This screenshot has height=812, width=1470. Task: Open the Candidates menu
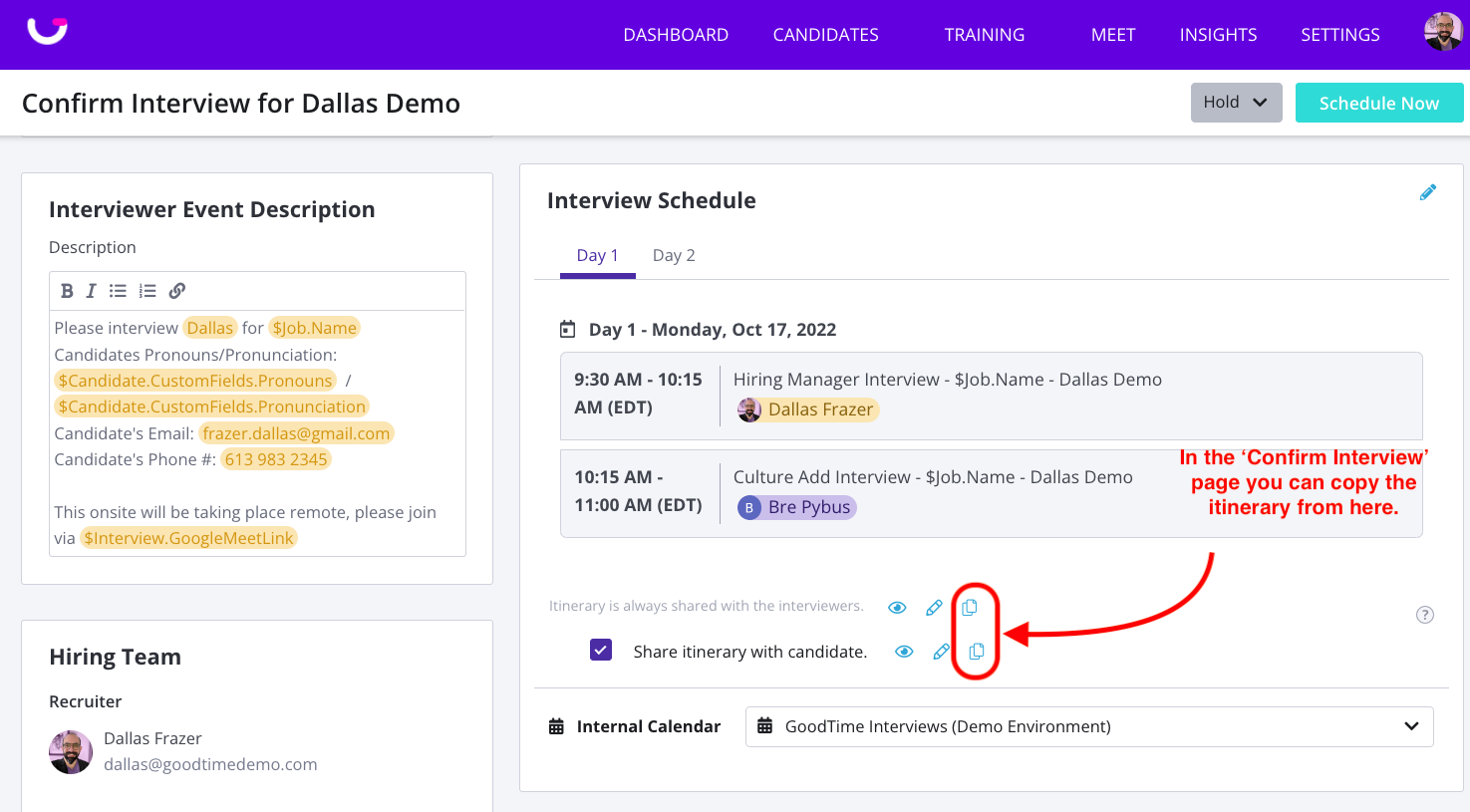pos(825,35)
